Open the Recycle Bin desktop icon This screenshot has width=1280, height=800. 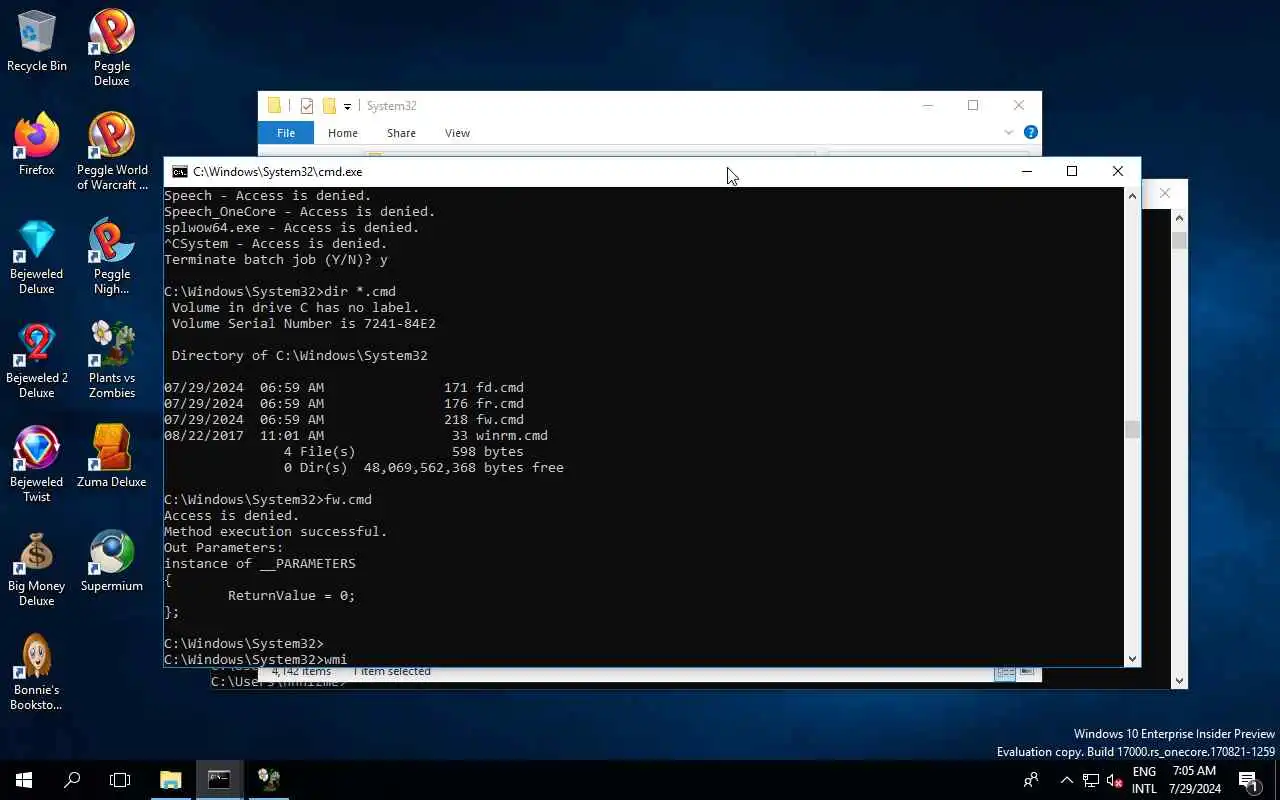(37, 42)
